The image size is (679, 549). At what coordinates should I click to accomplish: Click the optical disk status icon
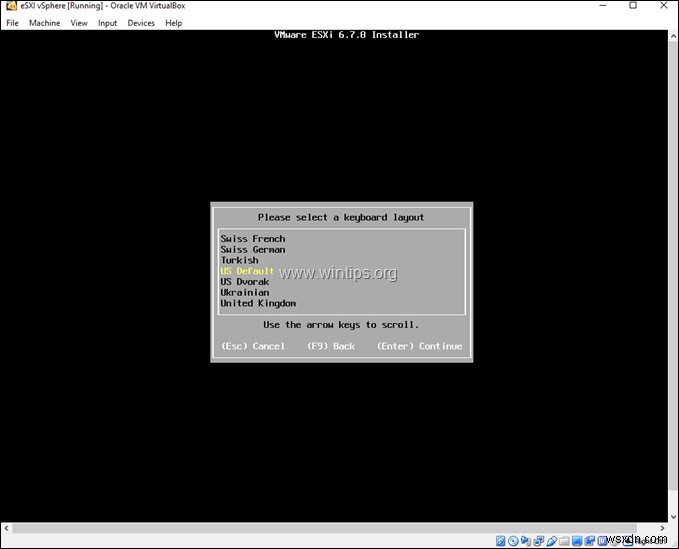pyautogui.click(x=513, y=541)
